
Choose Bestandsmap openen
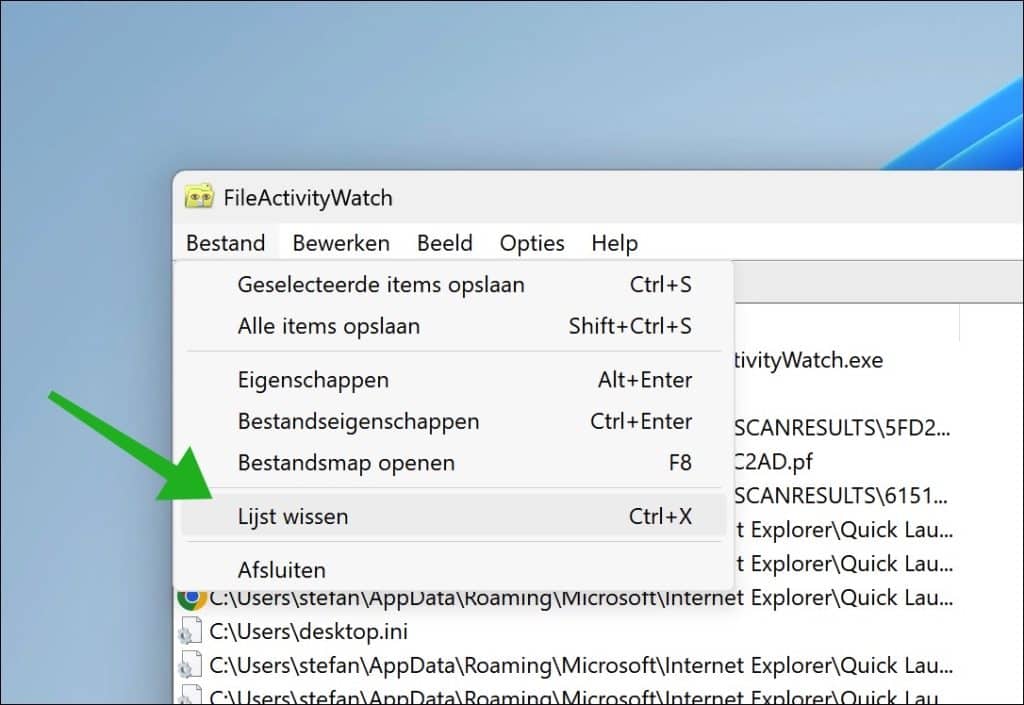(454, 463)
